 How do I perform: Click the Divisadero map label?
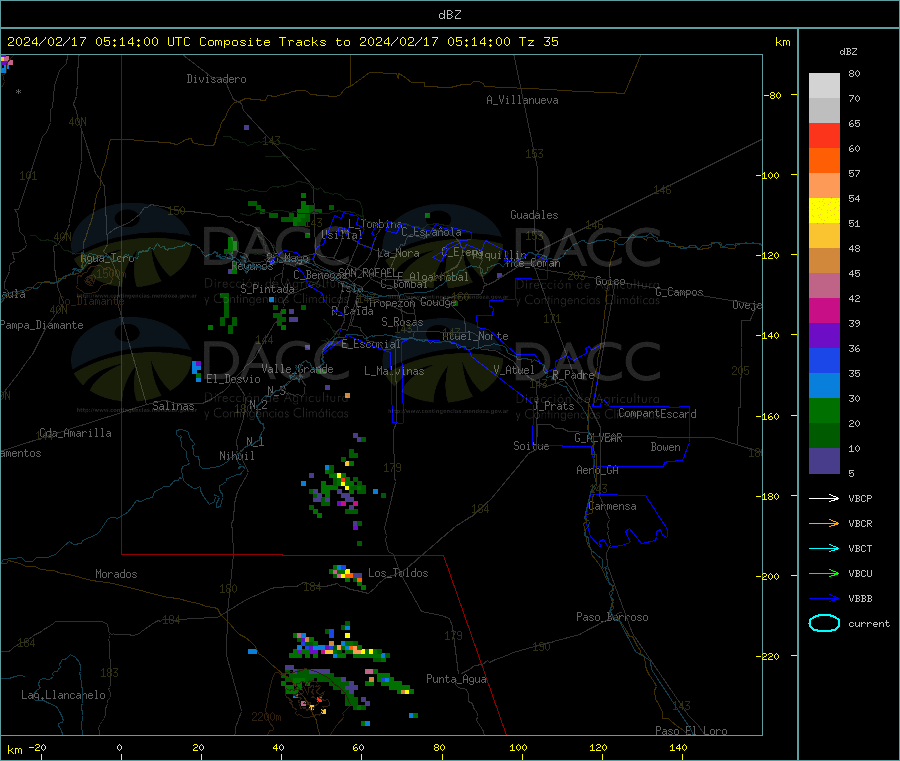coord(216,79)
